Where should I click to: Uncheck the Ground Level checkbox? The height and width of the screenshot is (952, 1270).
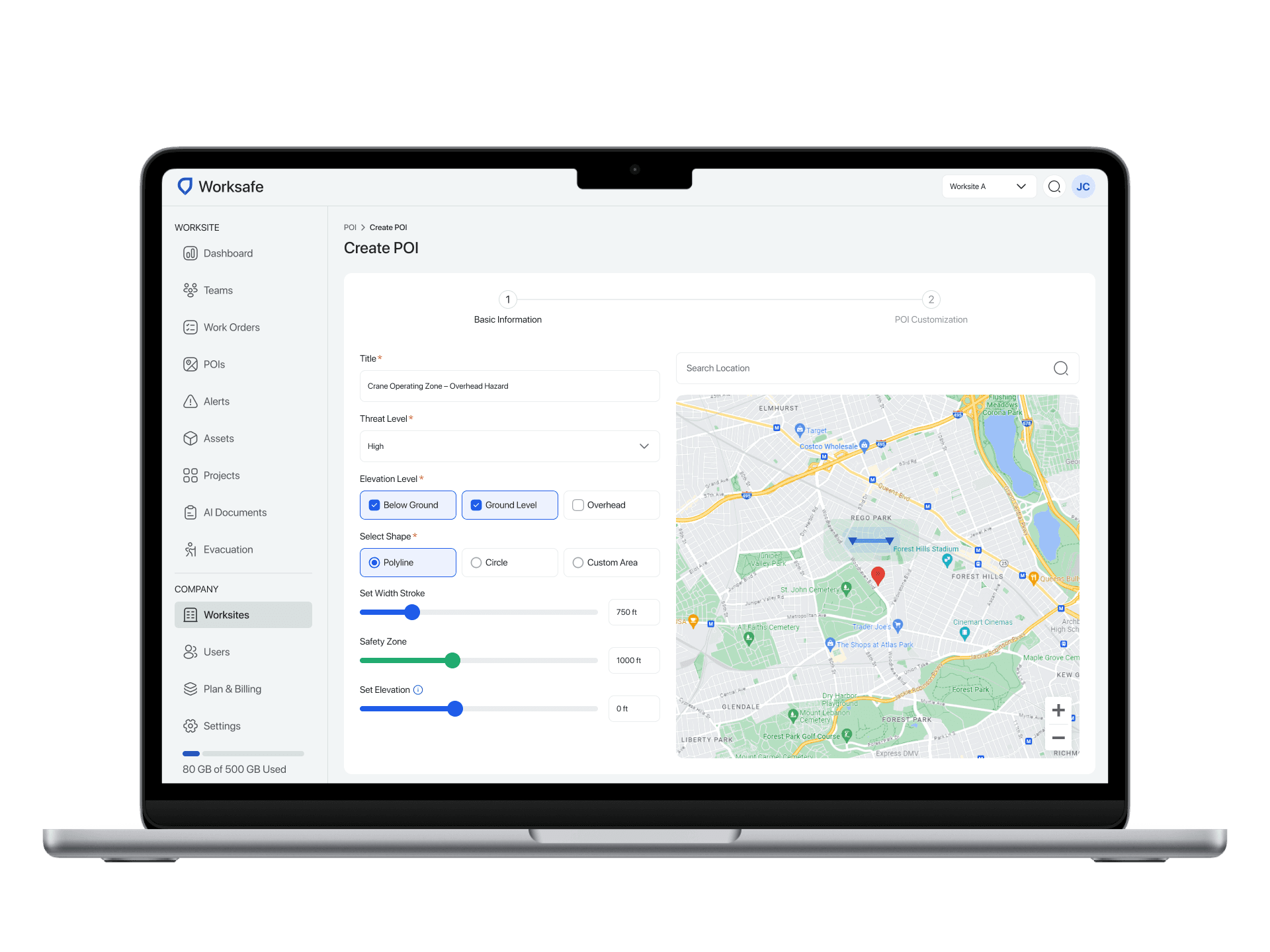point(476,505)
